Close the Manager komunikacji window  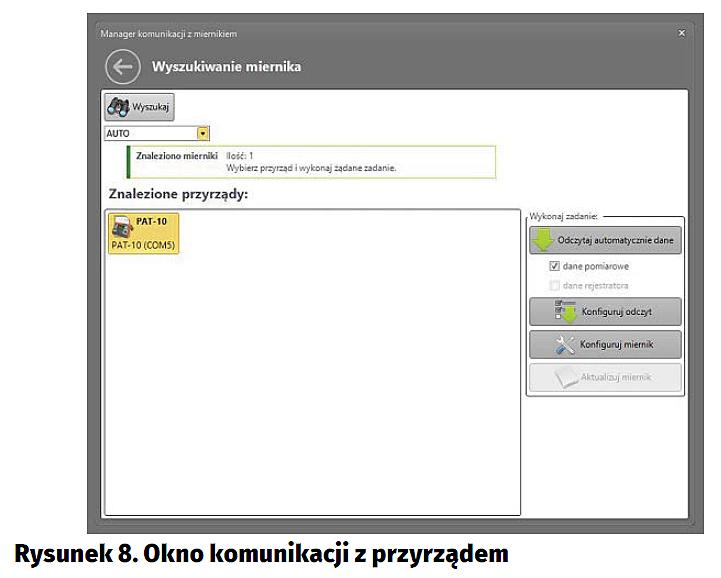coord(681,33)
